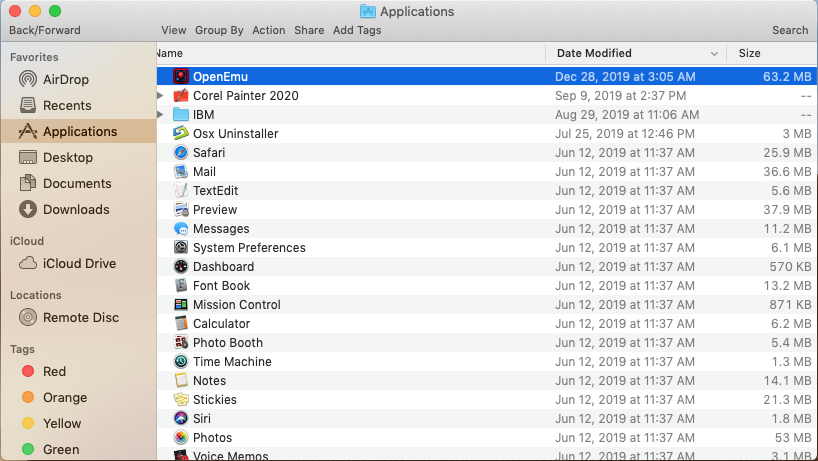Click the Remote Disc icon
This screenshot has width=818, height=461.
28,317
